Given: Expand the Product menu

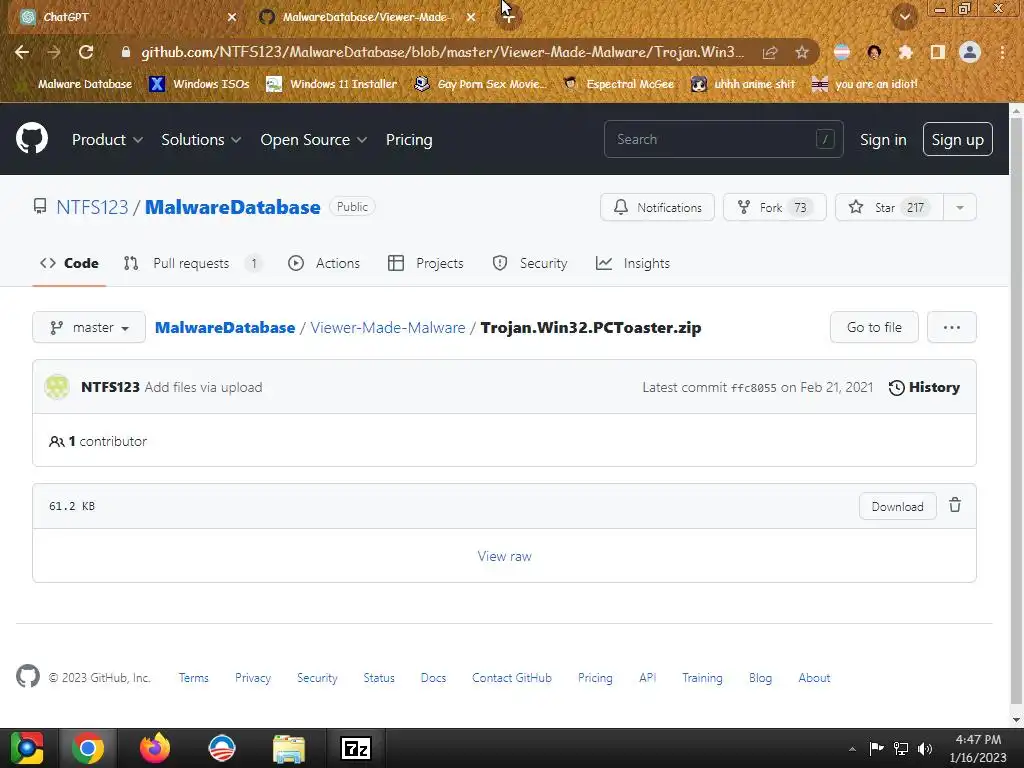Looking at the screenshot, I should (x=107, y=140).
